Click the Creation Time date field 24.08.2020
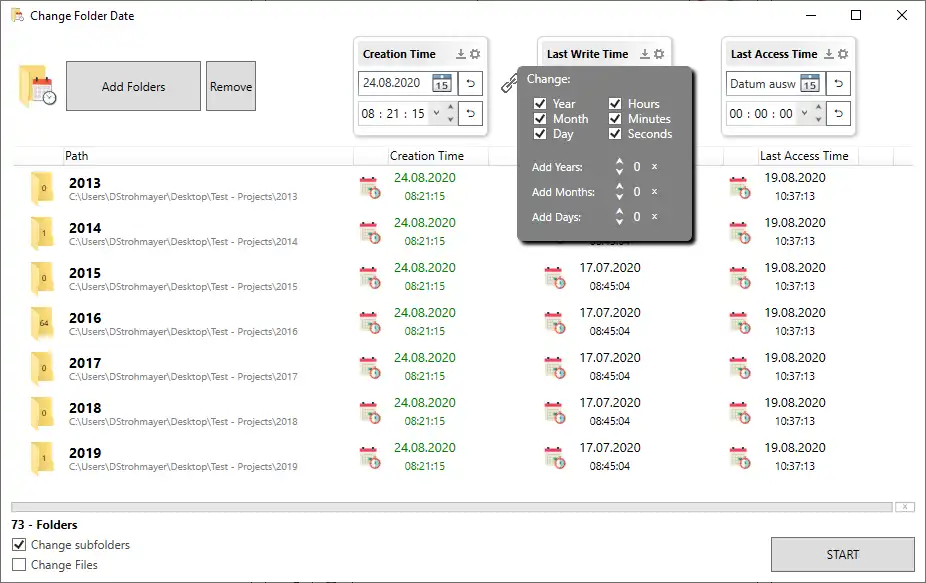 pyautogui.click(x=394, y=83)
